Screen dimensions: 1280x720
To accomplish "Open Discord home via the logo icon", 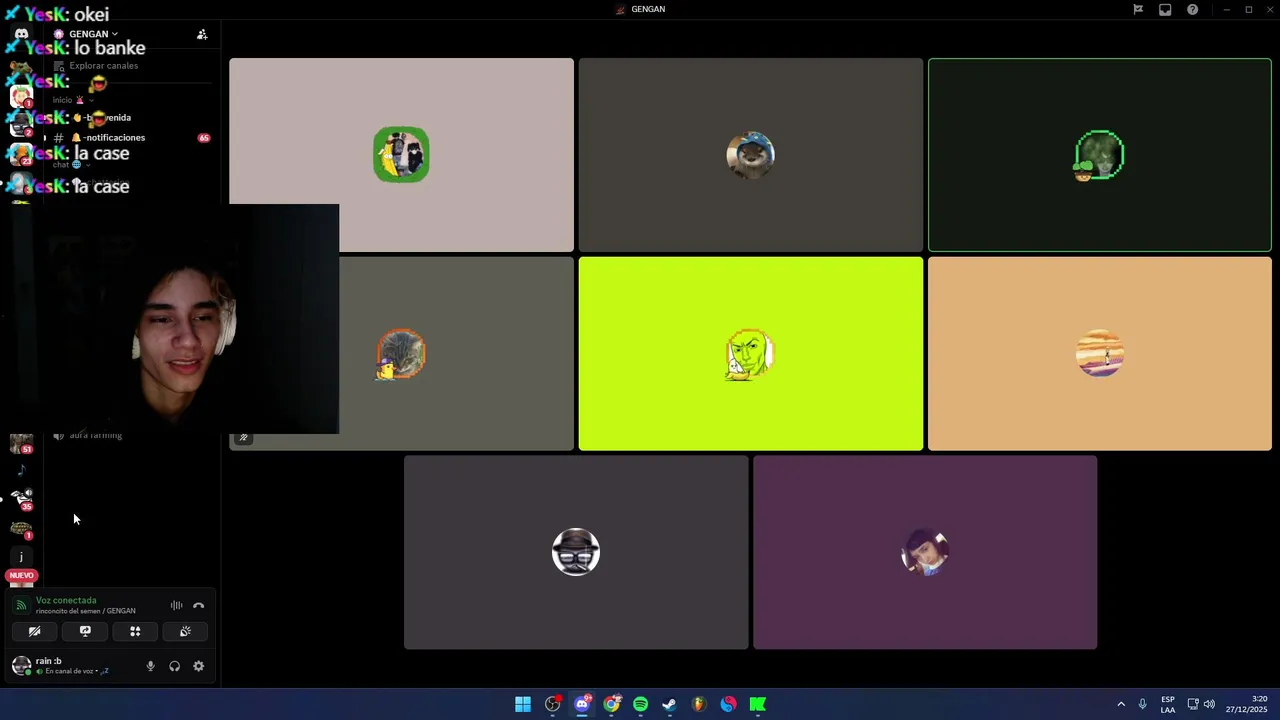I will pyautogui.click(x=21, y=34).
